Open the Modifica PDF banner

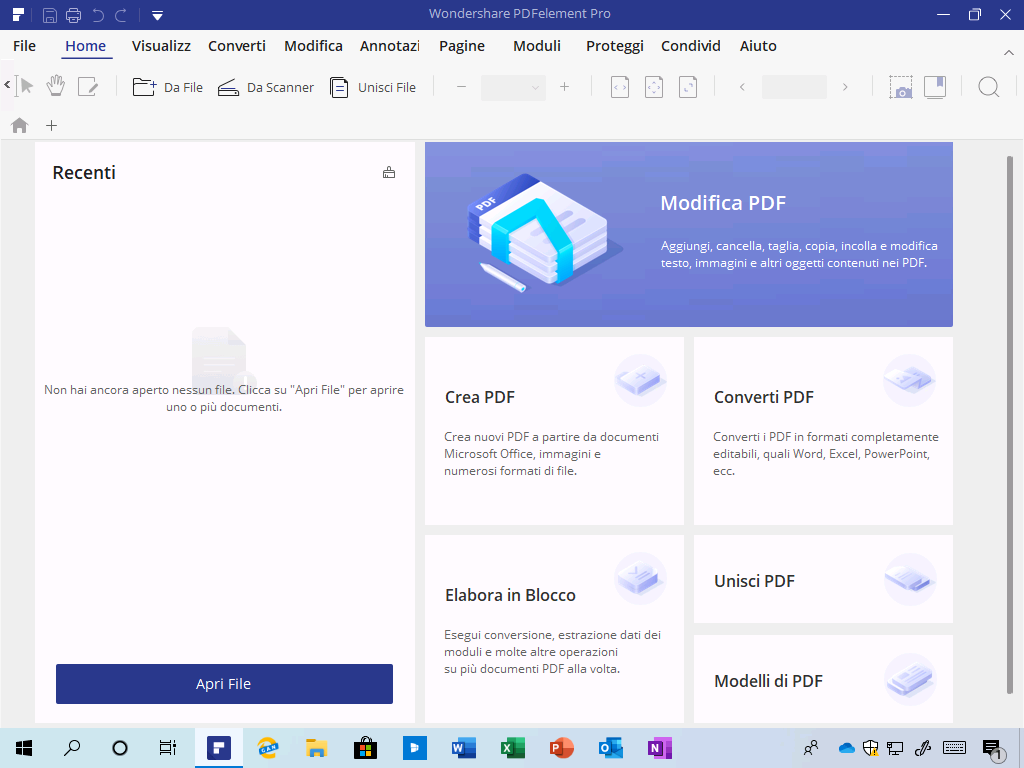click(x=688, y=234)
